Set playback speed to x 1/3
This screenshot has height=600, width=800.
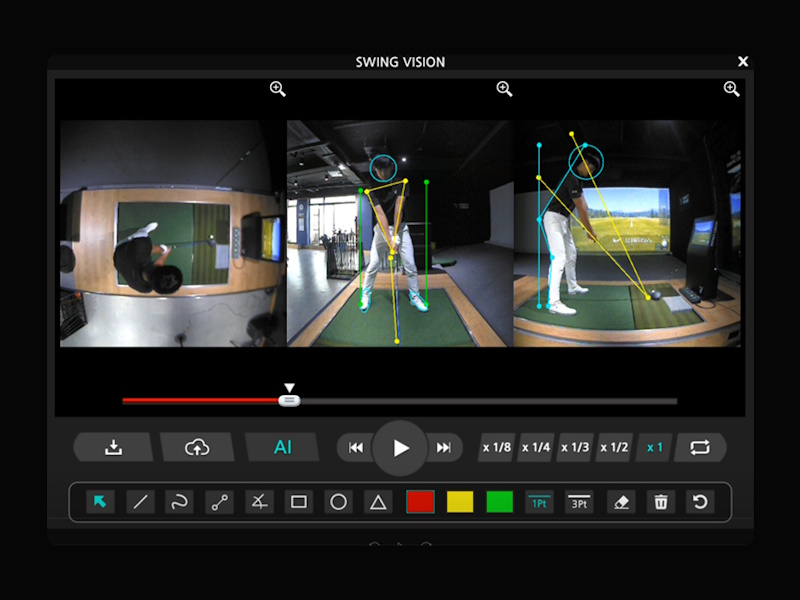tap(575, 447)
